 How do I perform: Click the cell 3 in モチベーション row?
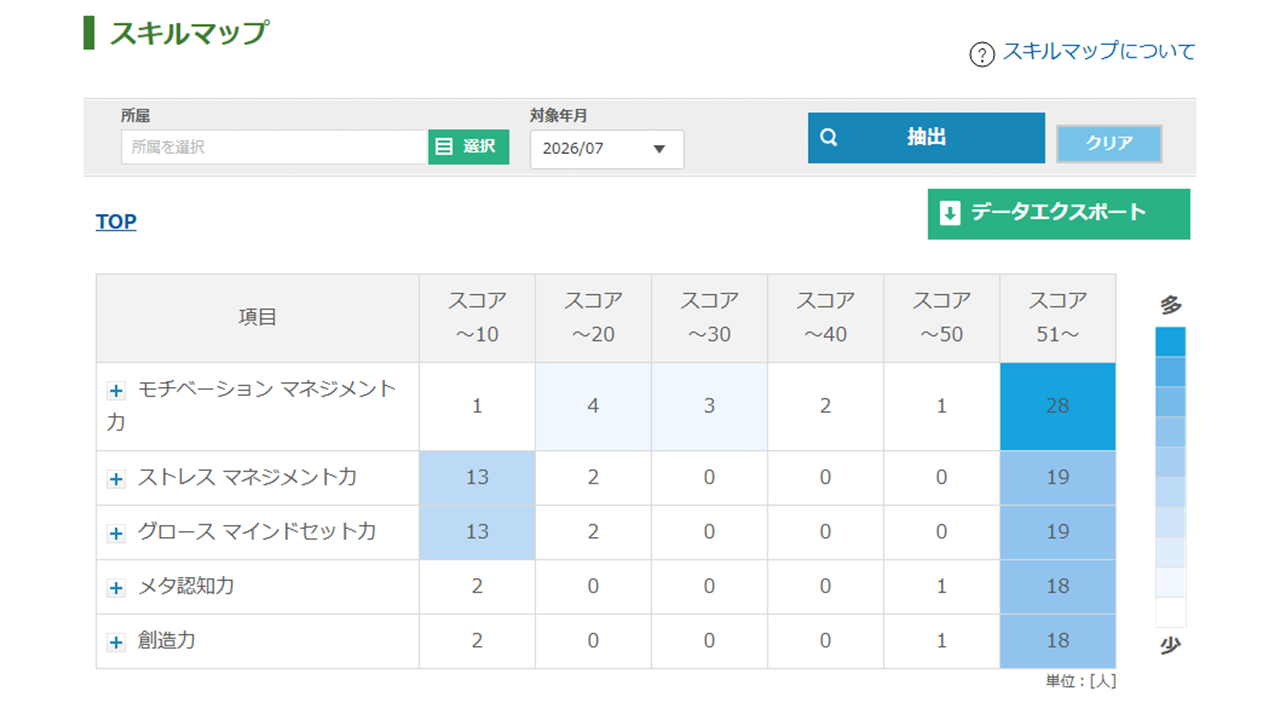click(709, 406)
